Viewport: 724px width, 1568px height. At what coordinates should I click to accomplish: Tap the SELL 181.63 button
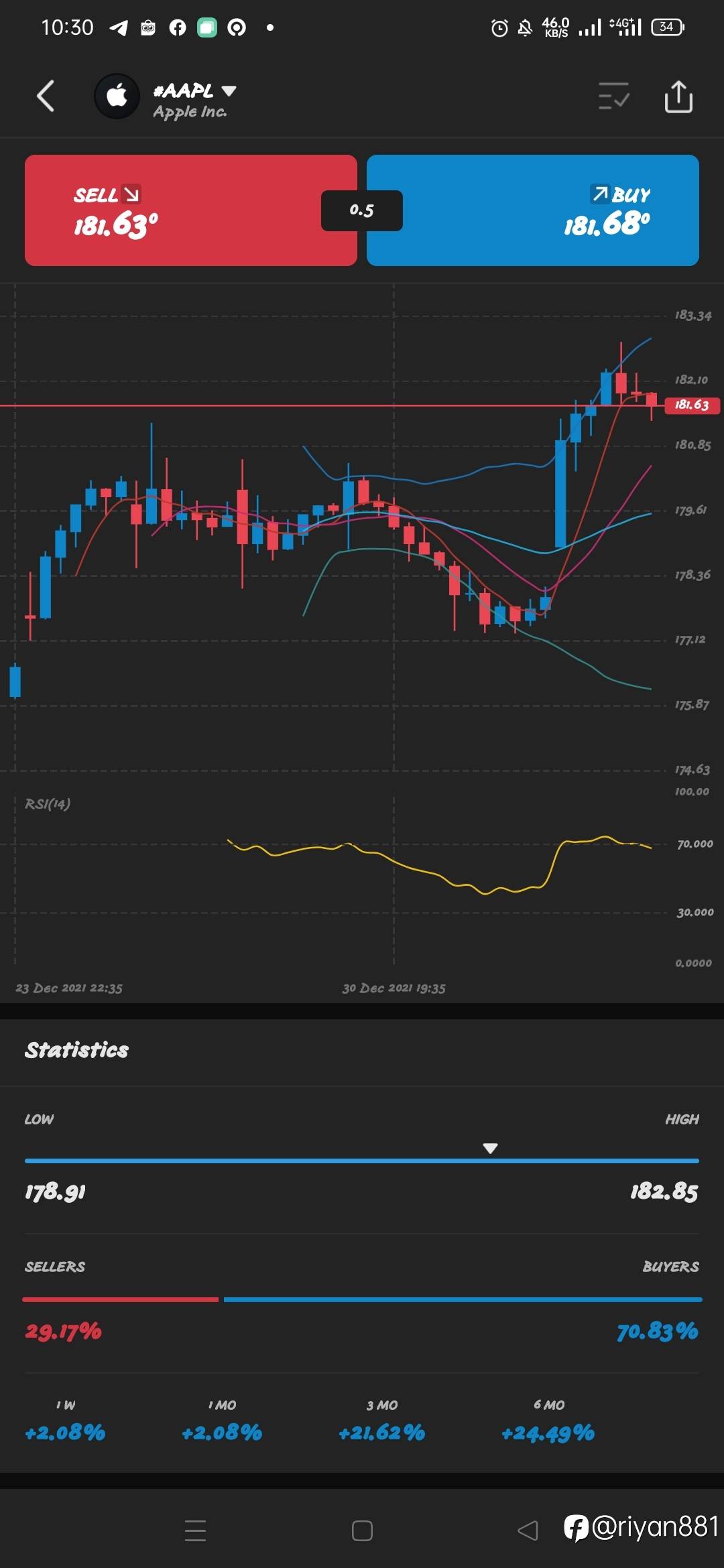pos(191,210)
